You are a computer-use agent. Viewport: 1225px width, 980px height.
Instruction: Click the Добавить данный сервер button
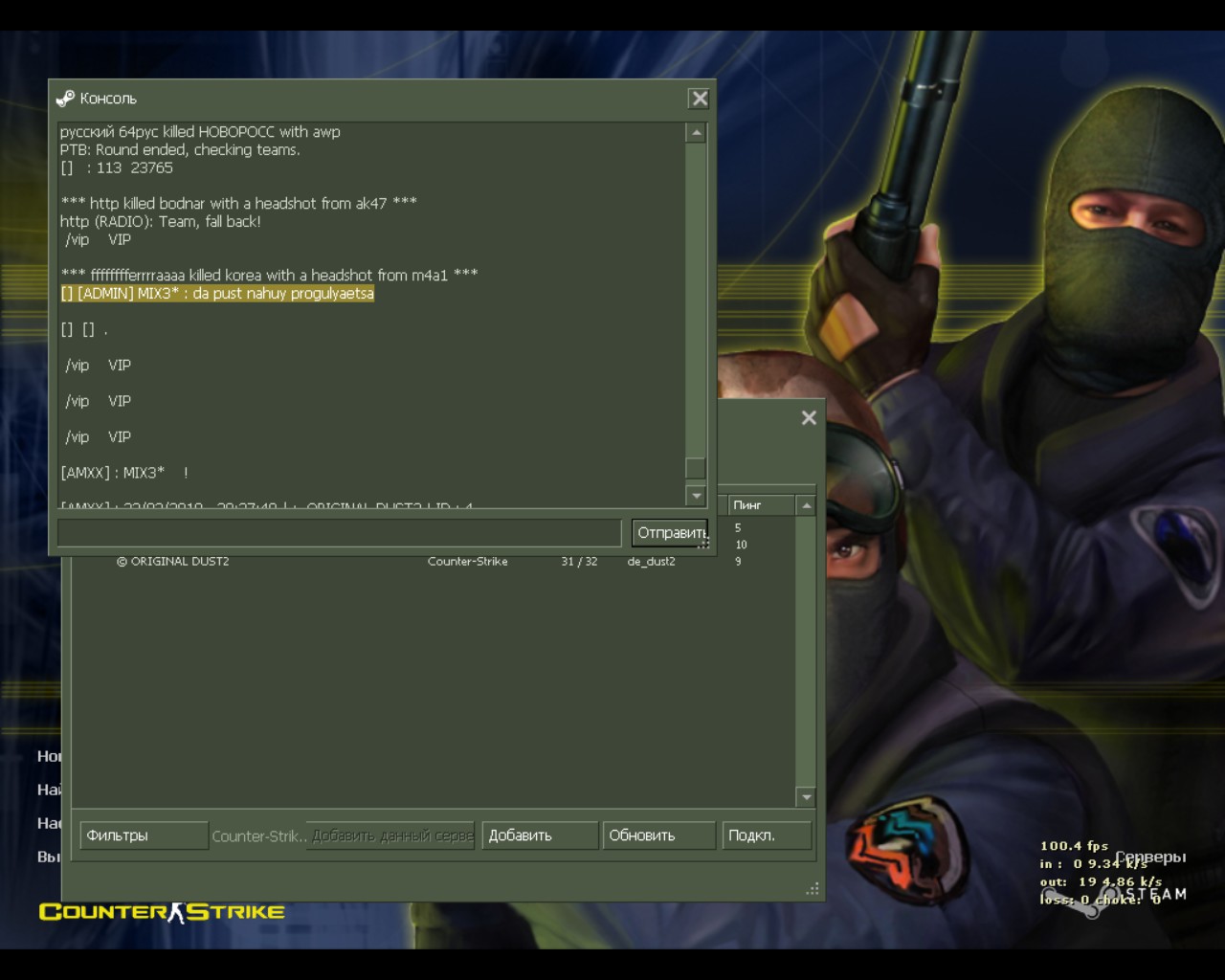pos(392,835)
